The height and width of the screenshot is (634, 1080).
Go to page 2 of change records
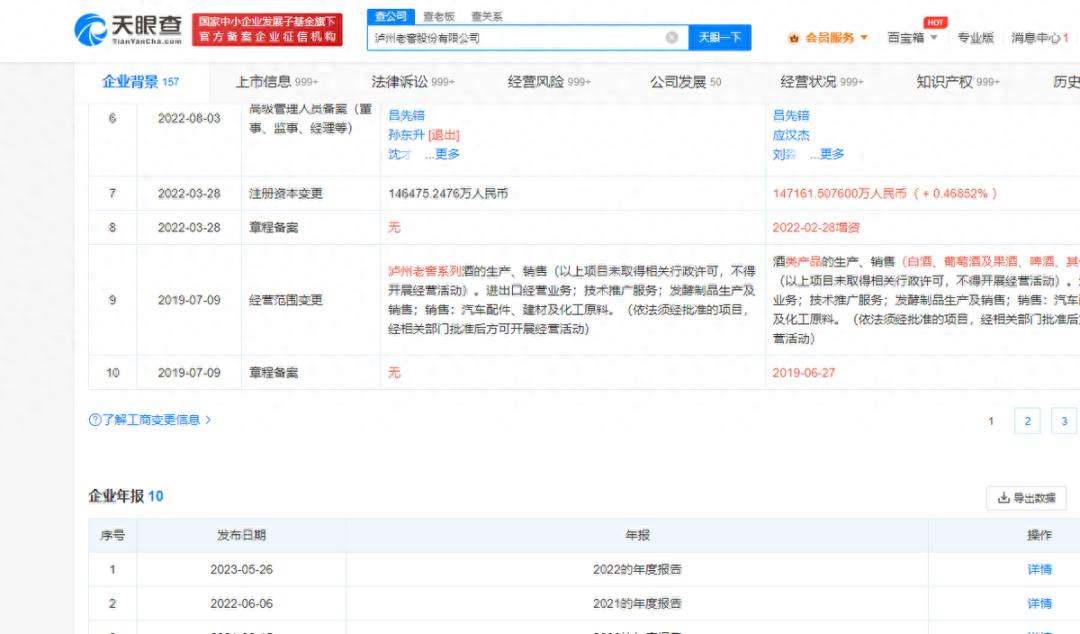coord(1027,421)
